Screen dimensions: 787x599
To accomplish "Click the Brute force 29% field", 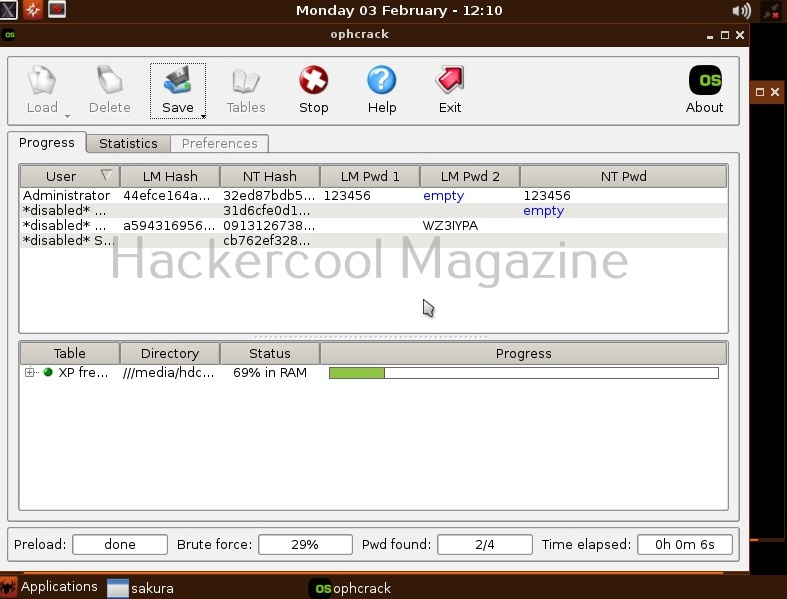I will (305, 544).
